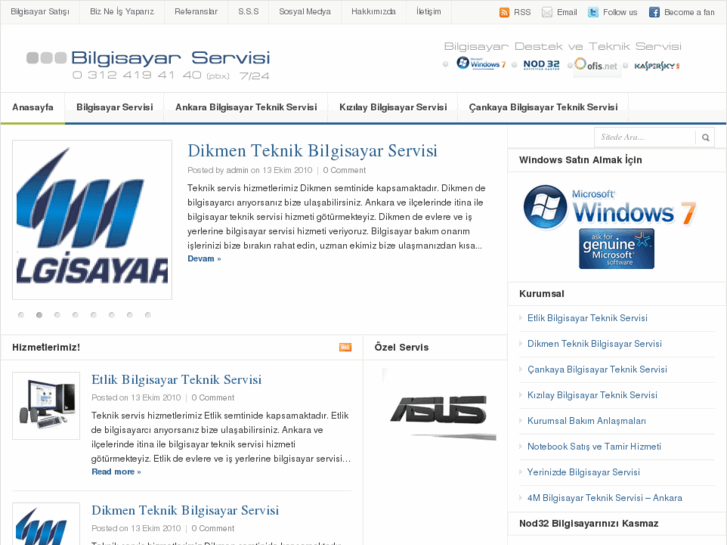Click the ASUS logo under Özel Servis
This screenshot has height=545, width=727.
[x=439, y=410]
